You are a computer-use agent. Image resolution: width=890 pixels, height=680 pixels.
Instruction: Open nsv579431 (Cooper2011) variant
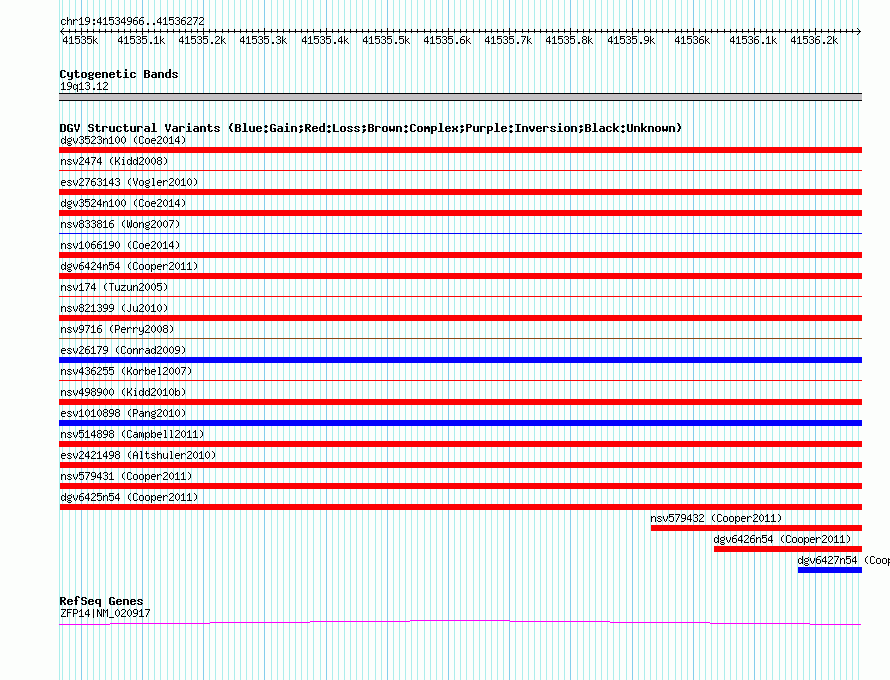[x=126, y=476]
